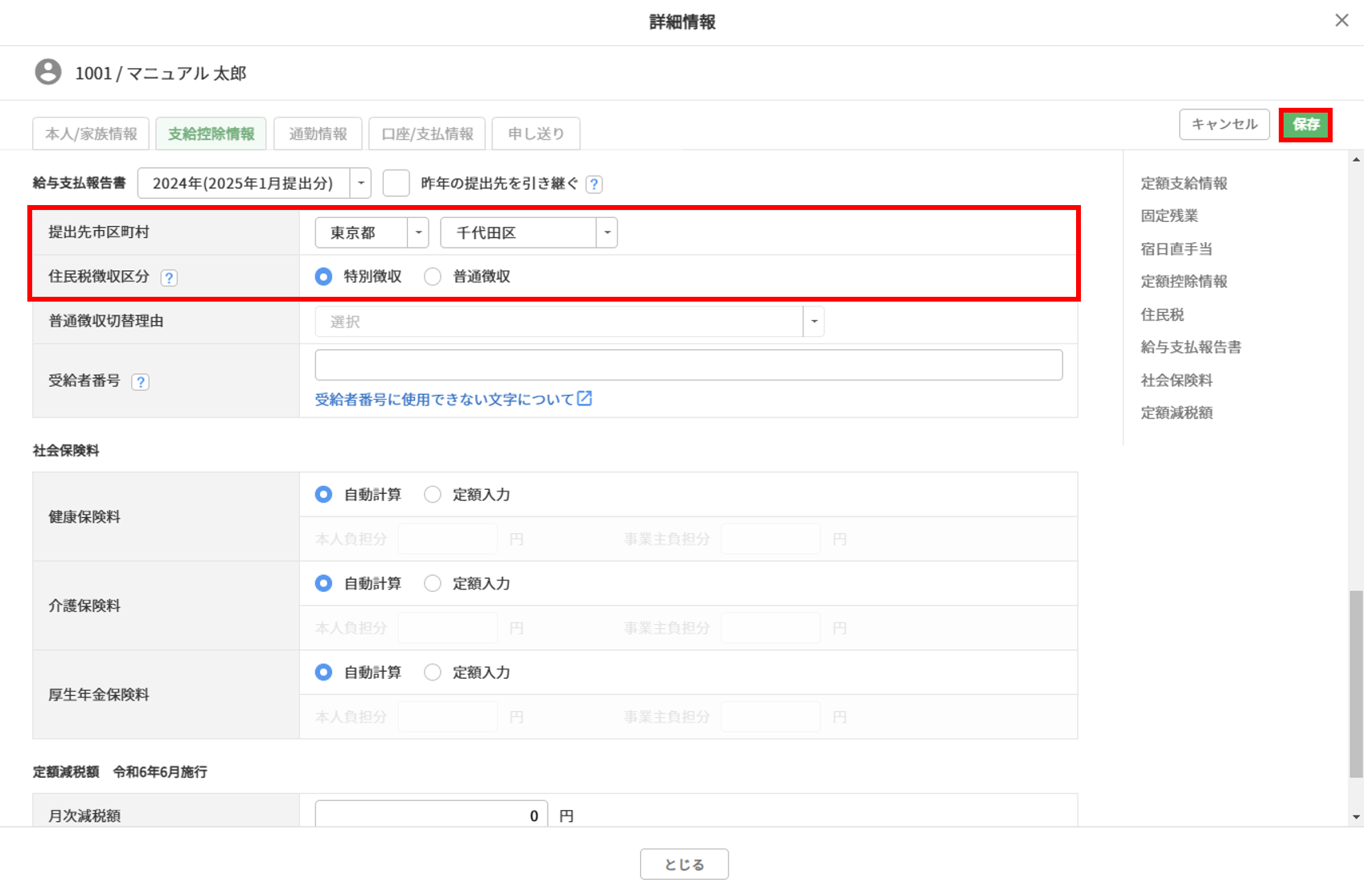Click the 介護保険料 本人負担分 field
The width and height of the screenshot is (1364, 896).
pyautogui.click(x=448, y=627)
